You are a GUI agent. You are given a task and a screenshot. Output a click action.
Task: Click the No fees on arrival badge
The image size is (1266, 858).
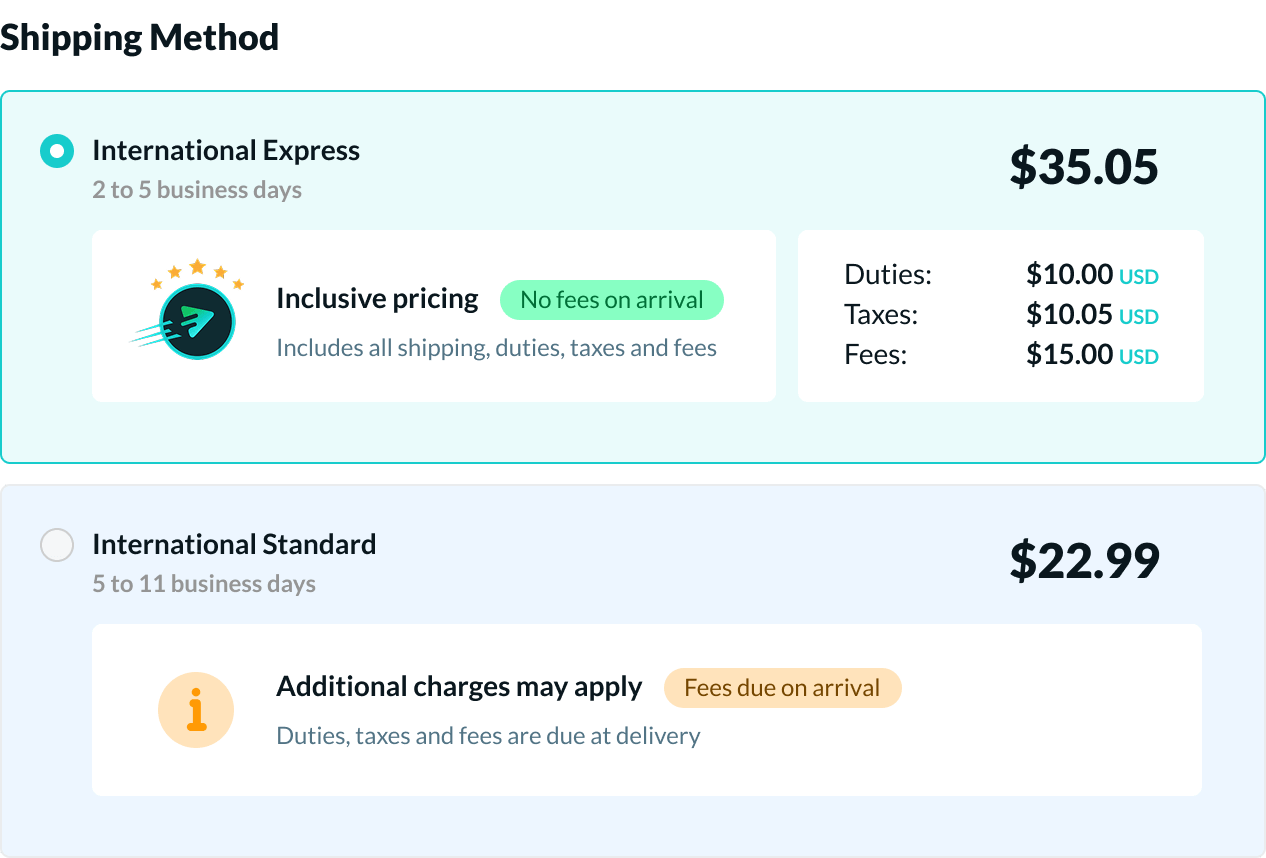tap(611, 300)
